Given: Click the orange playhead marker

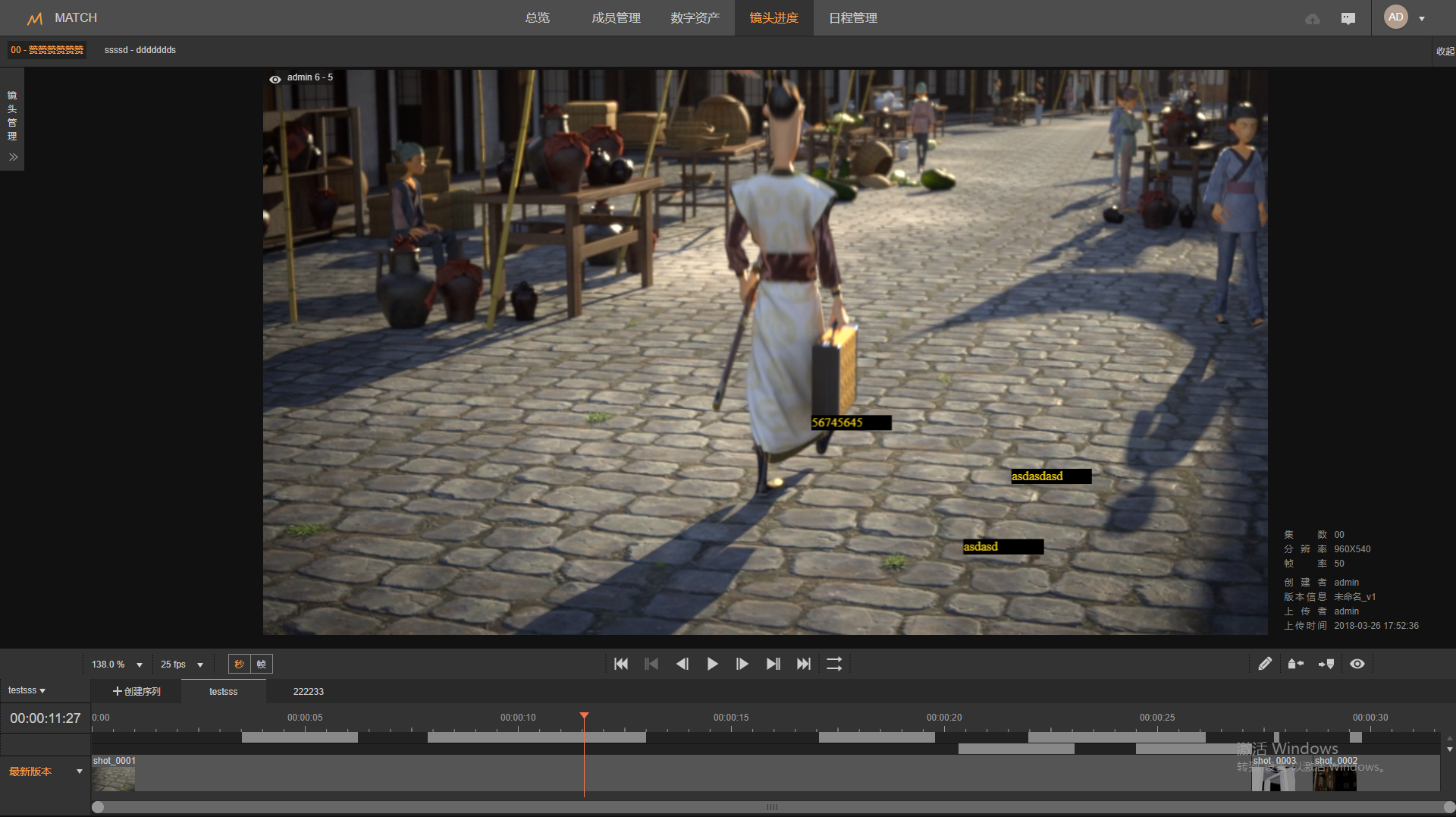Looking at the screenshot, I should pyautogui.click(x=584, y=716).
